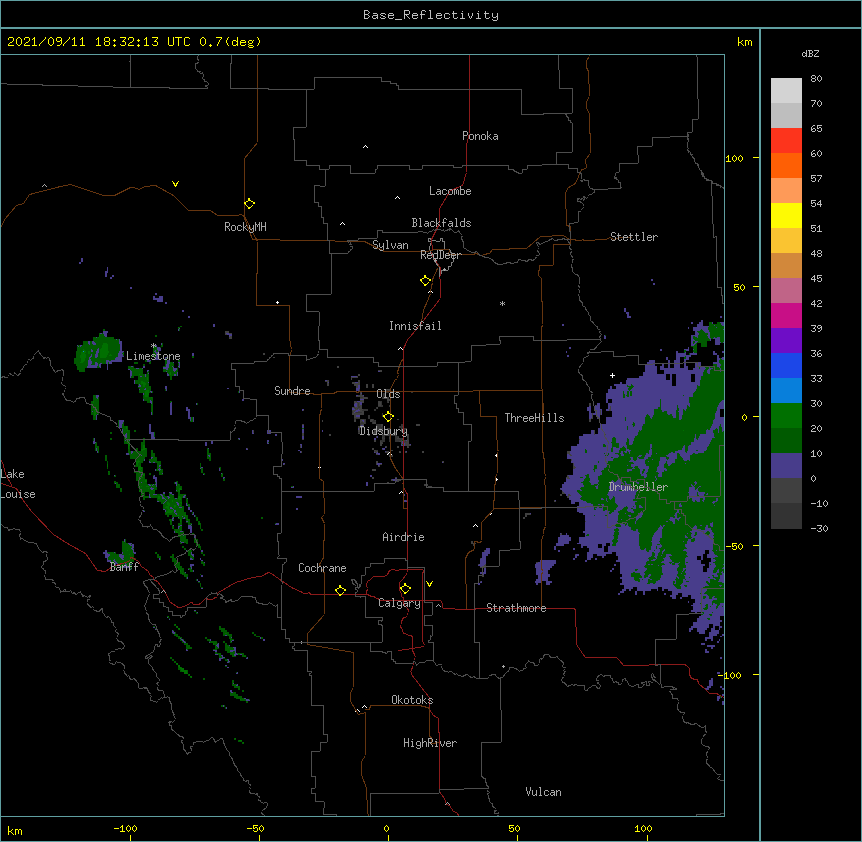Select the yellow diamond marker below Cochrane
862x842 pixels.
[340, 590]
